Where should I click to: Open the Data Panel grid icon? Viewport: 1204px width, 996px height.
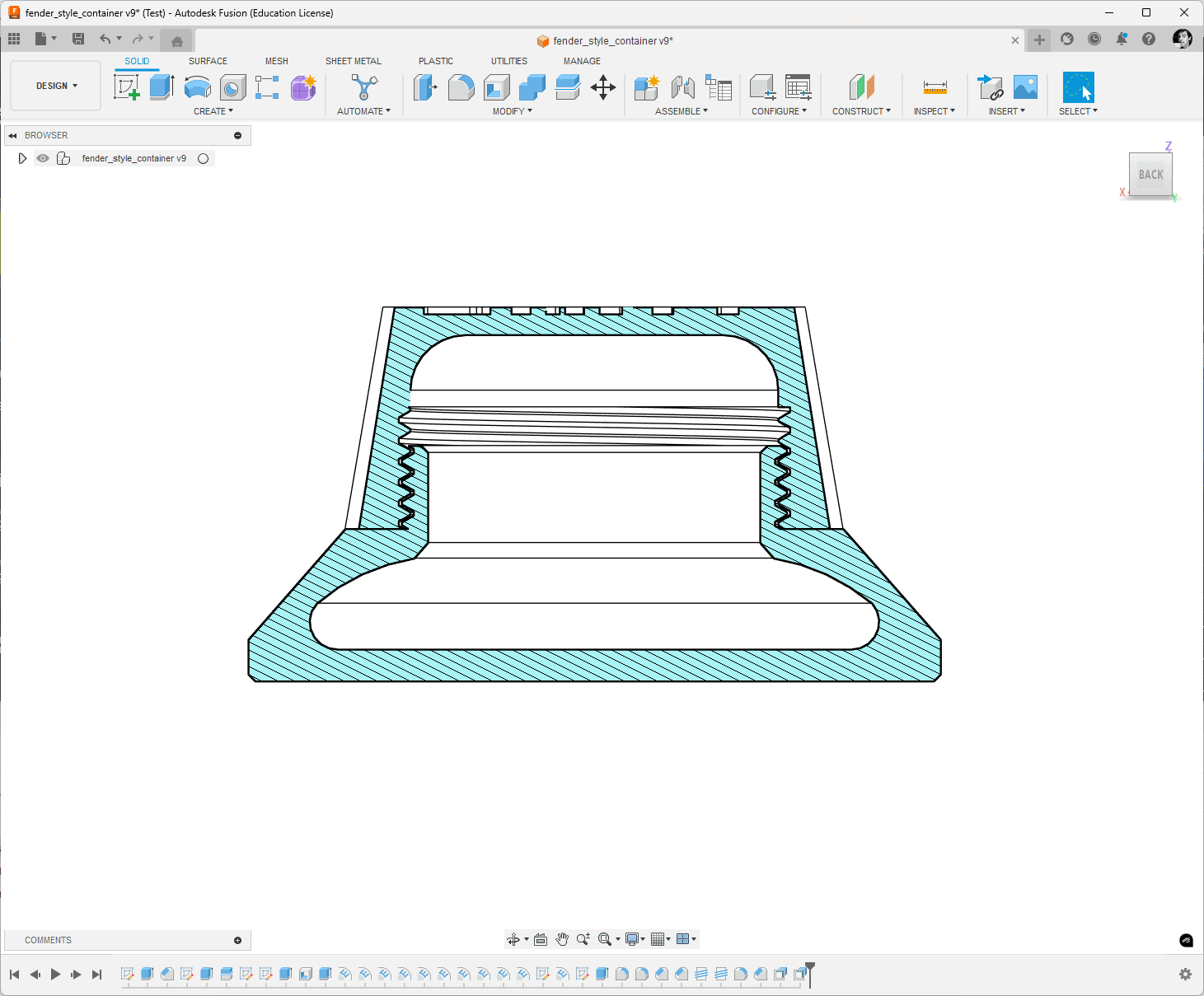(14, 39)
